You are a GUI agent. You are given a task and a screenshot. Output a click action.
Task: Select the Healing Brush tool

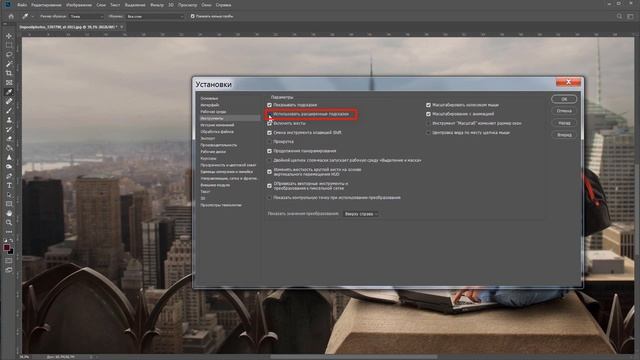click(x=9, y=102)
